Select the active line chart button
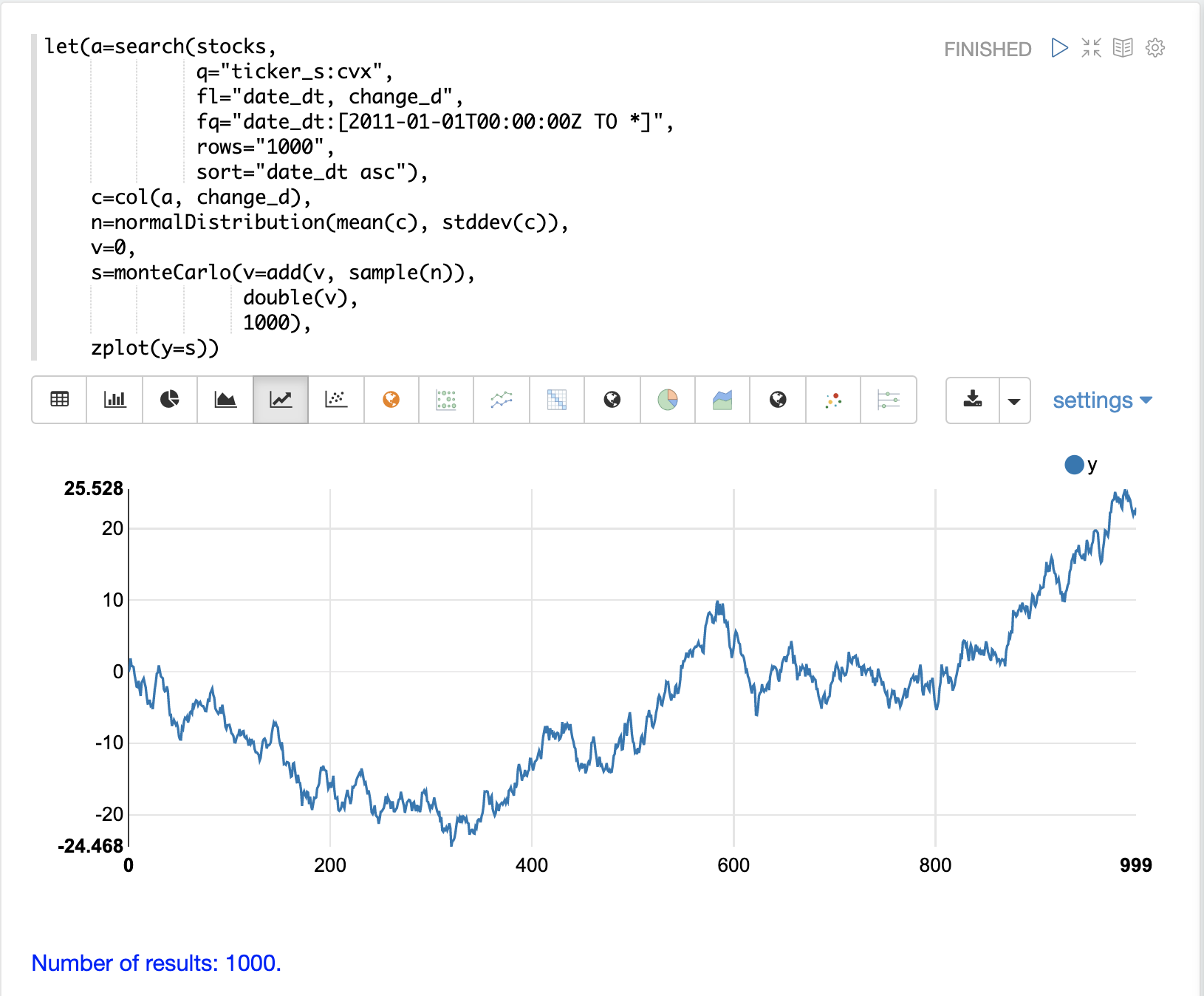This screenshot has width=1204, height=996. point(281,400)
